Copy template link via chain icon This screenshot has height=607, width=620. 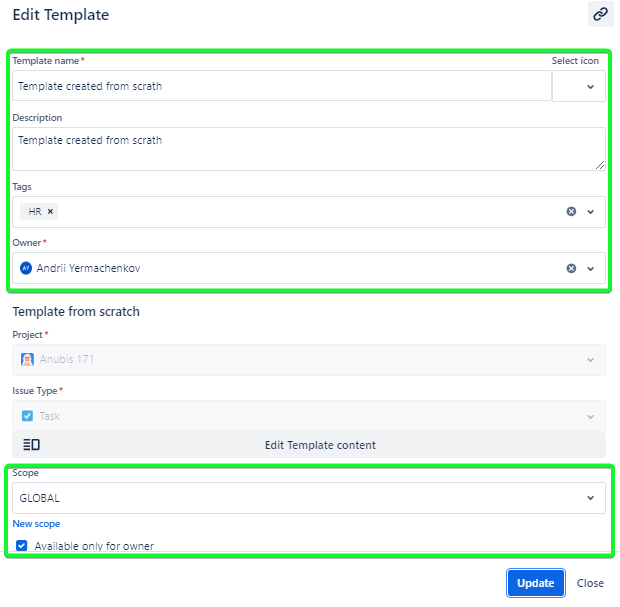coord(600,14)
